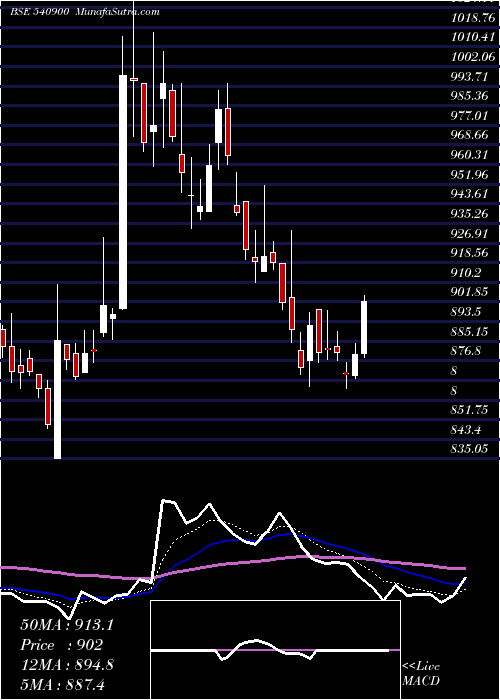Click the 935.26 price axis label
The width and height of the screenshot is (500, 700).
pos(469,214)
